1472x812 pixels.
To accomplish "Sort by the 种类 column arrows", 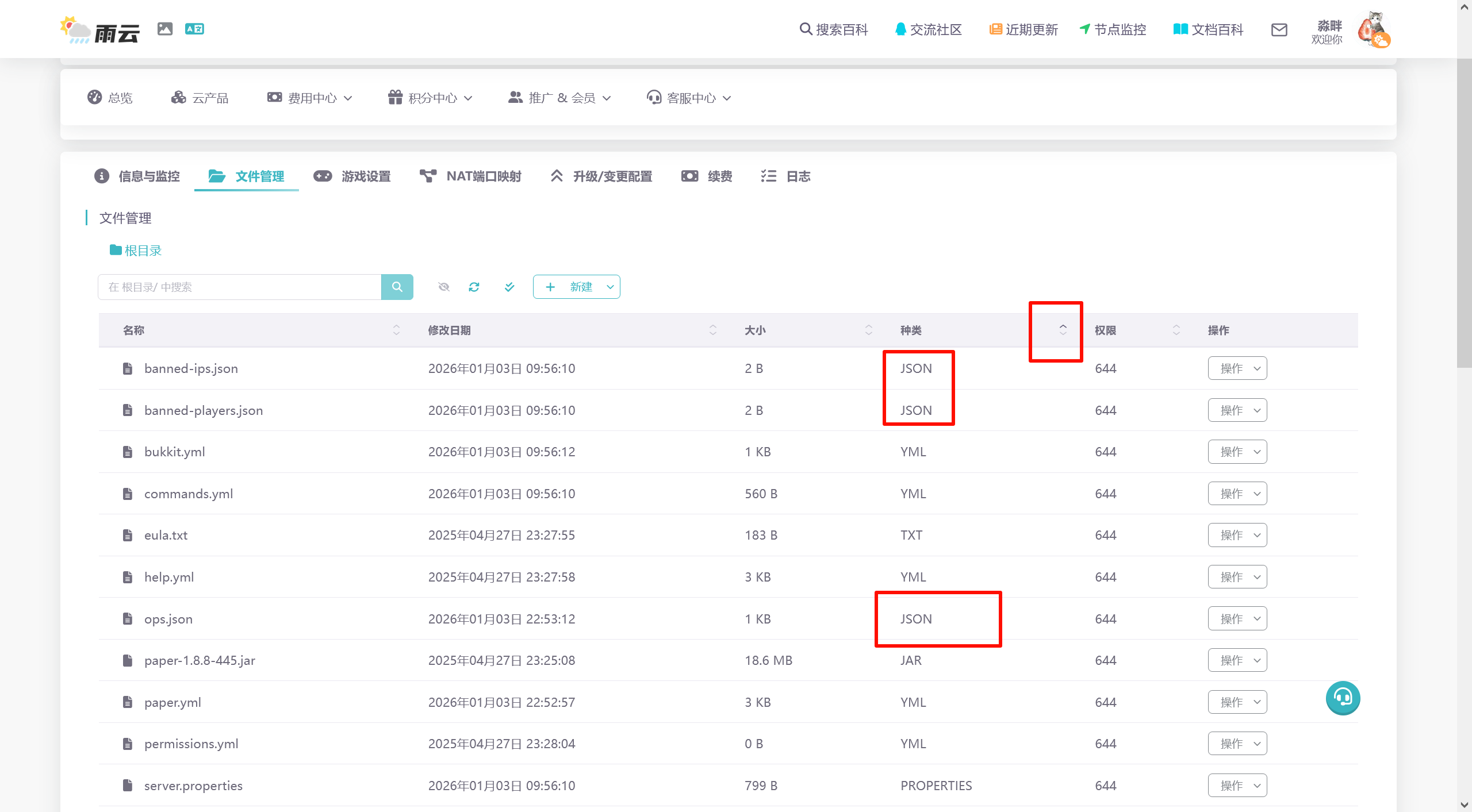I will click(1063, 330).
